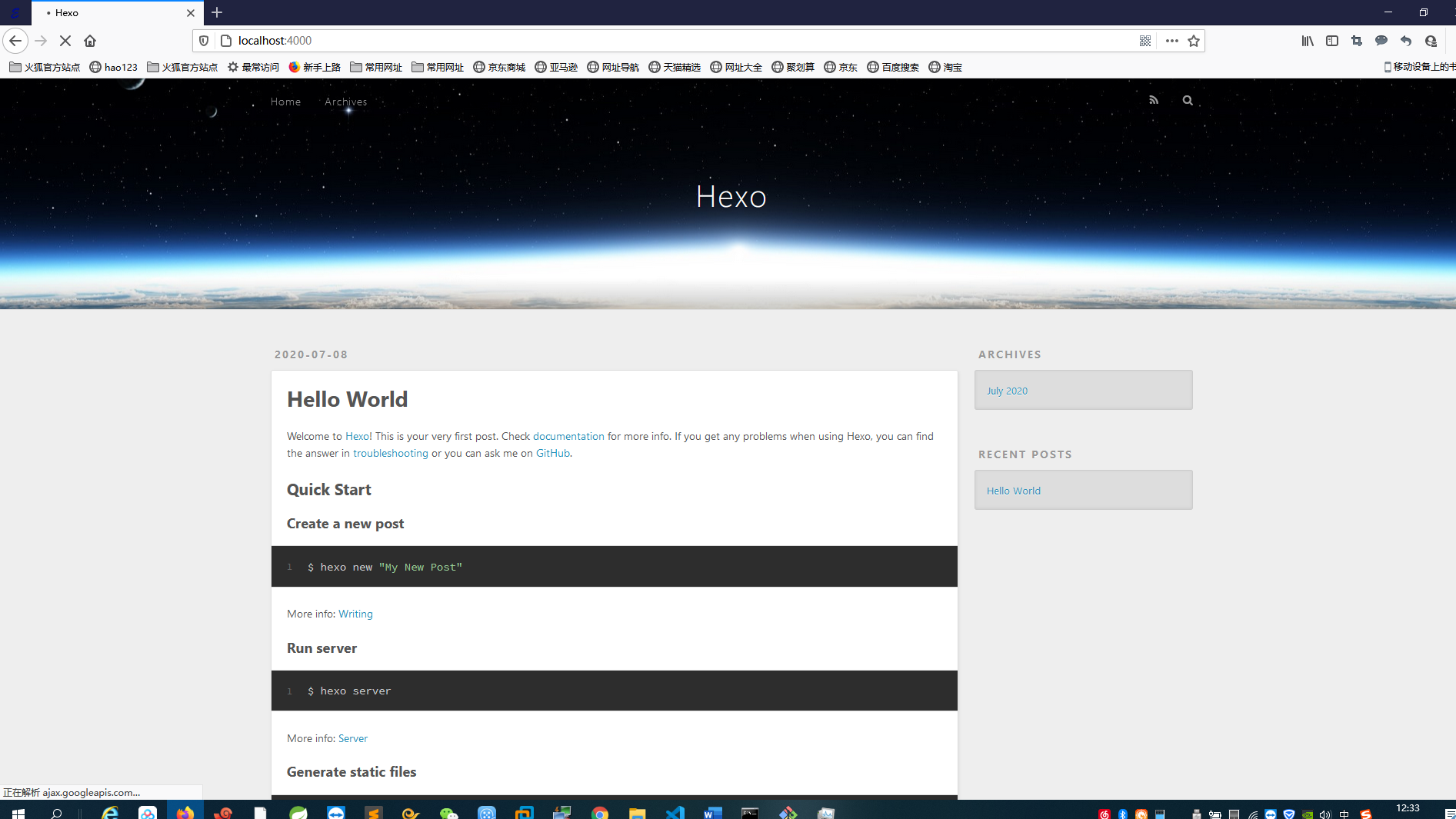The width and height of the screenshot is (1456, 819).
Task: Click the screenshot crop tool icon
Action: coord(1356,41)
